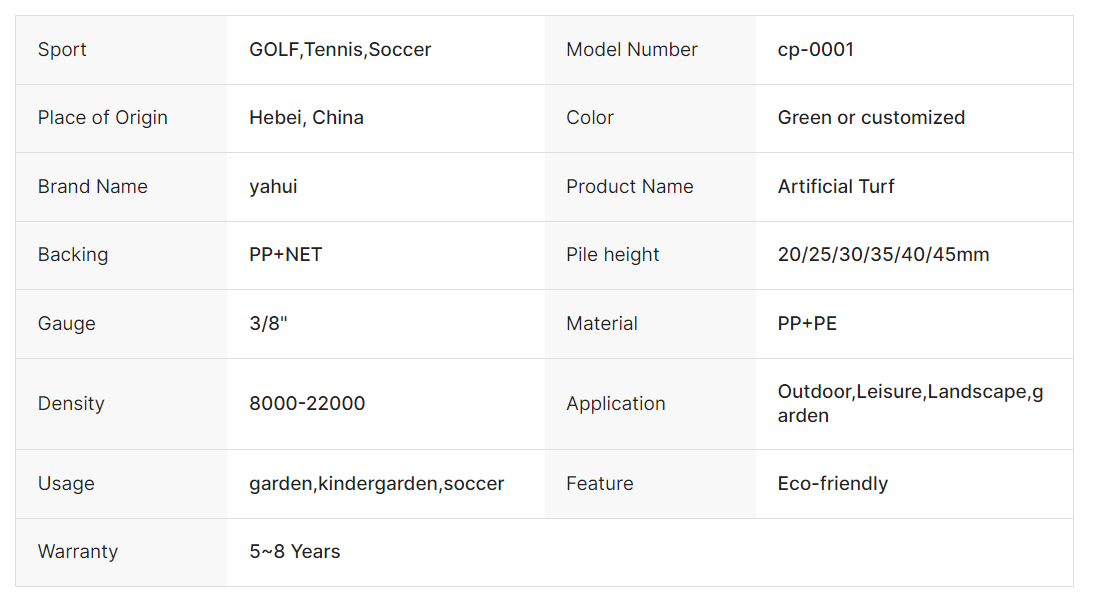Click the Outdoor,Leisure,Landscape,garden application value
1096x603 pixels.
[x=910, y=403]
